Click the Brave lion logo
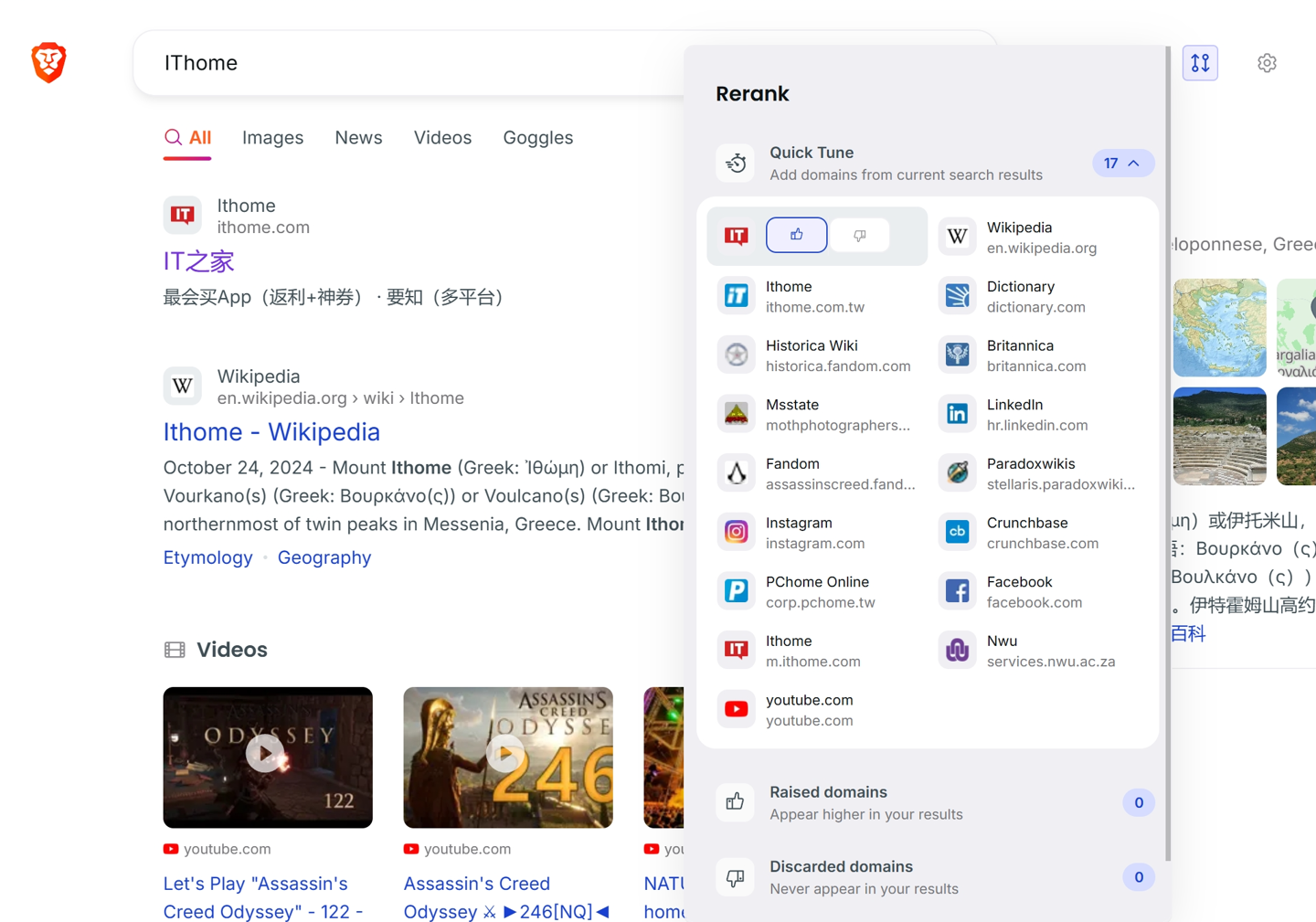1316x922 pixels. (x=48, y=62)
